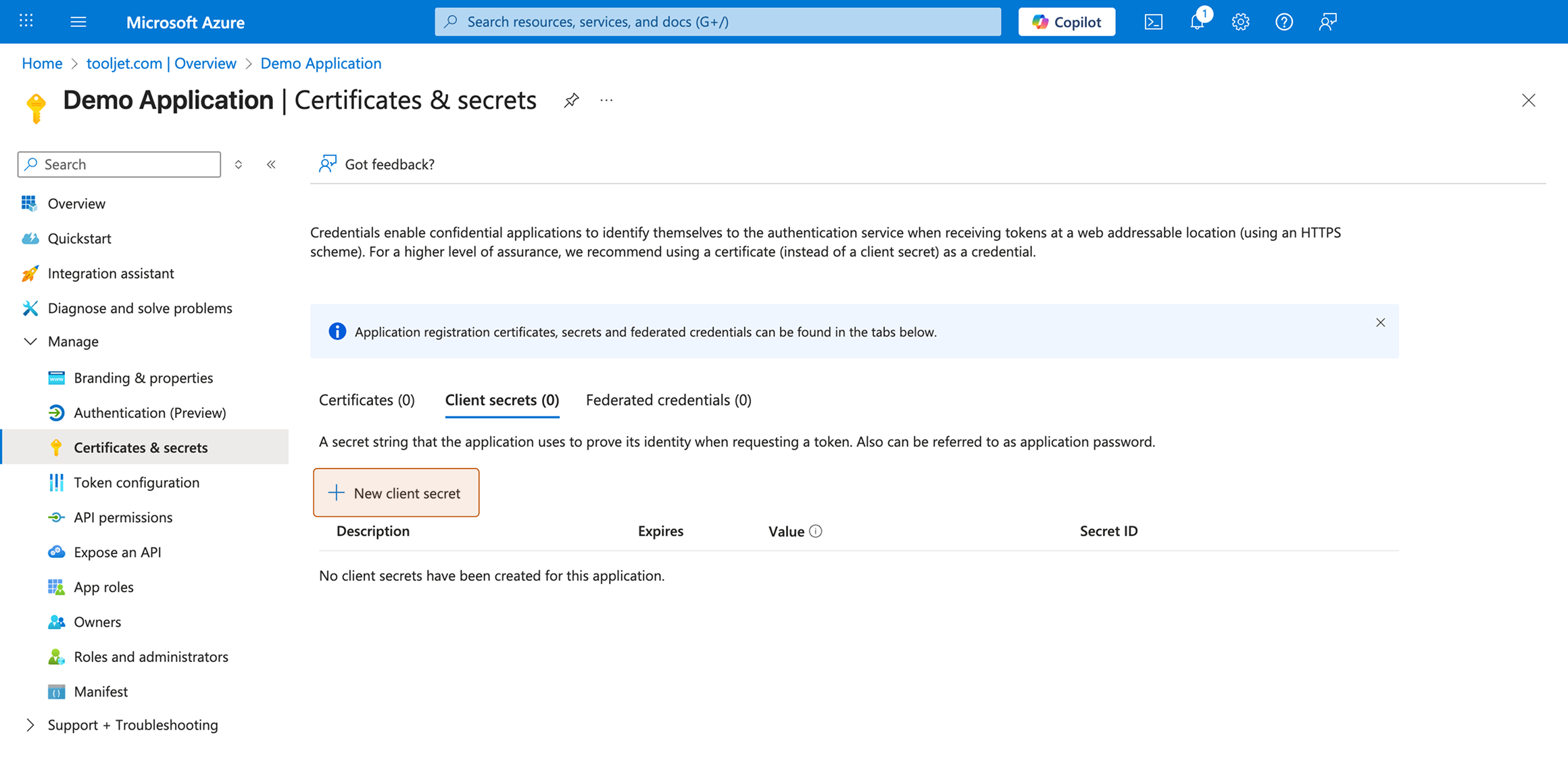The width and height of the screenshot is (1568, 758).
Task: Focus the global search resources field
Action: point(718,22)
